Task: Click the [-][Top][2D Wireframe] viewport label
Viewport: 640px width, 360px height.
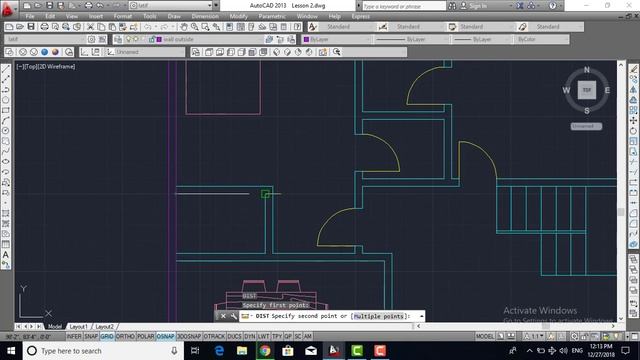Action: coord(46,67)
